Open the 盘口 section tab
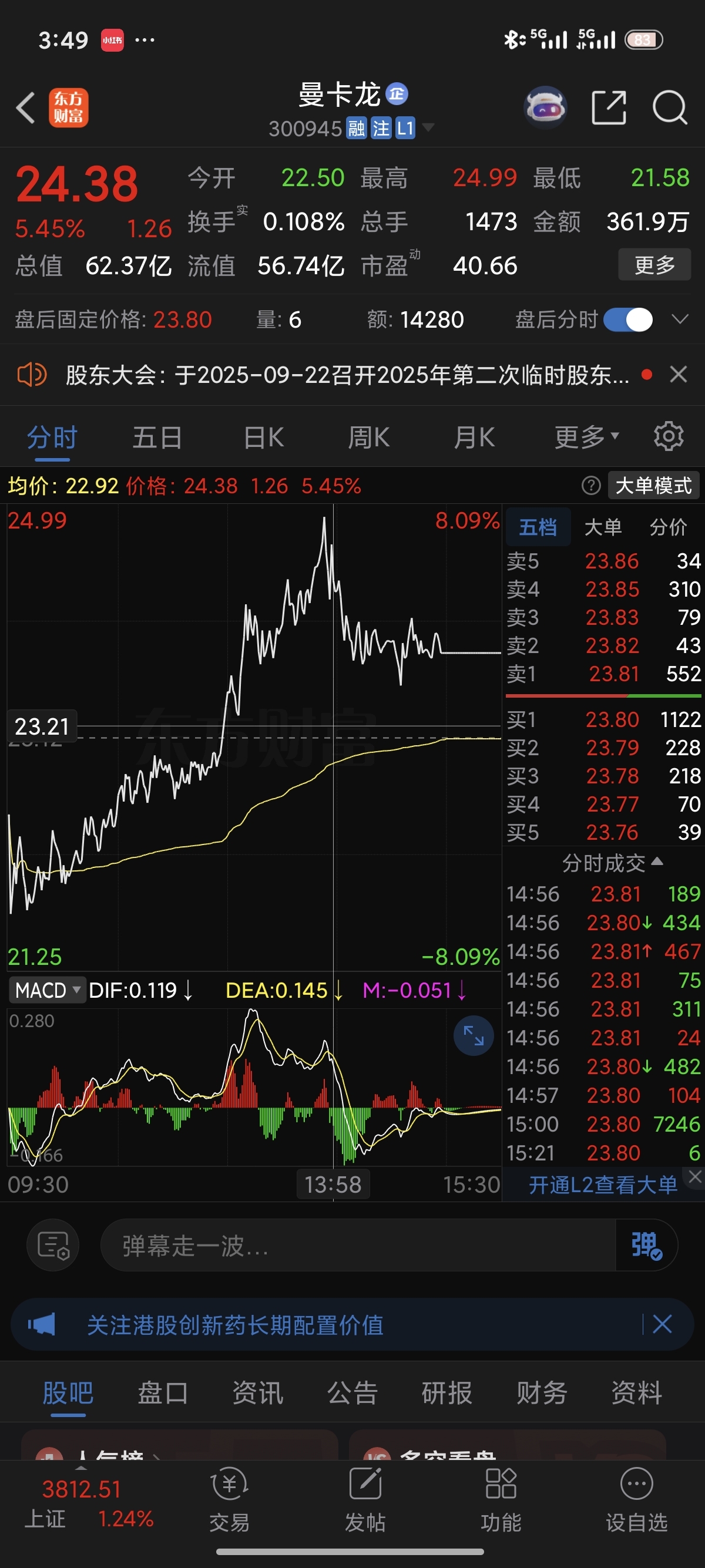Screen dimensions: 705x1568 pos(163,1392)
